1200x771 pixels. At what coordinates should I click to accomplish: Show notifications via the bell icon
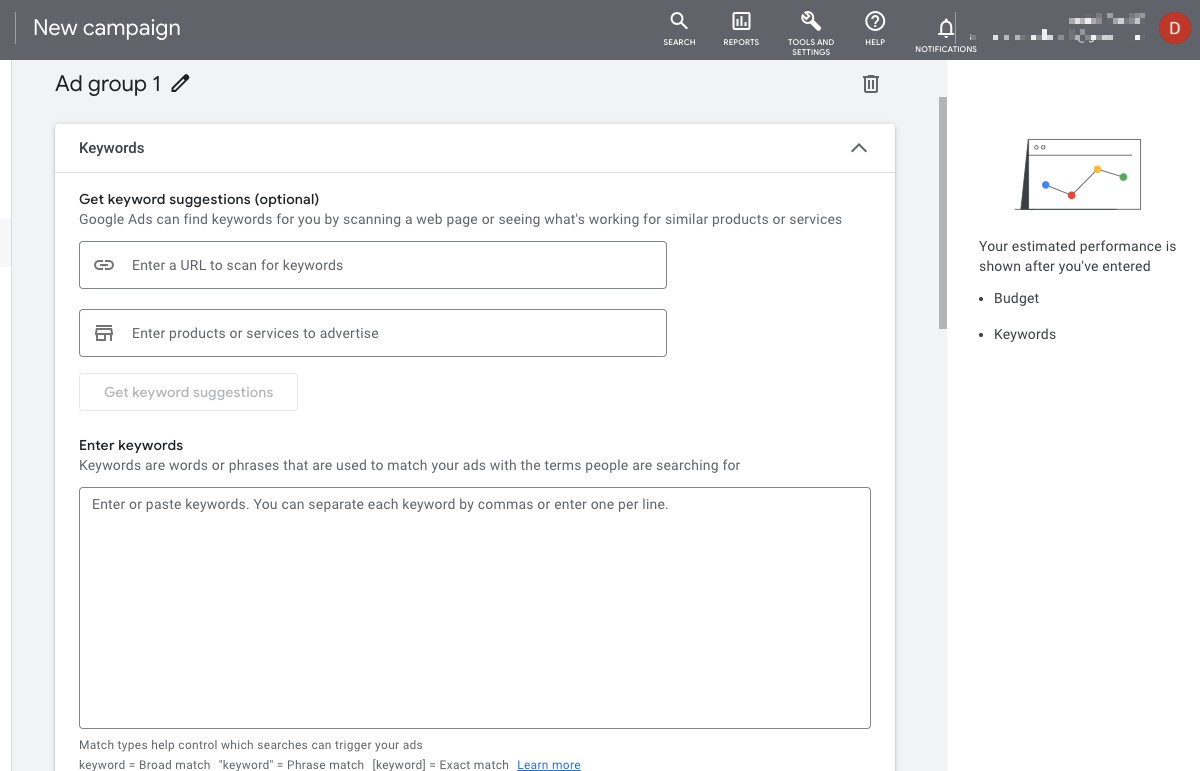(x=945, y=31)
